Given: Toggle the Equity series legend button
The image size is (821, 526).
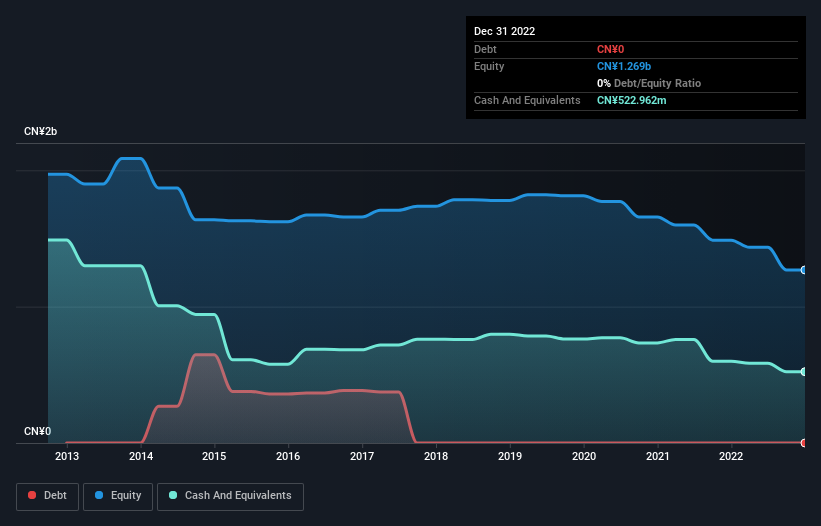Looking at the screenshot, I should coord(118,496).
